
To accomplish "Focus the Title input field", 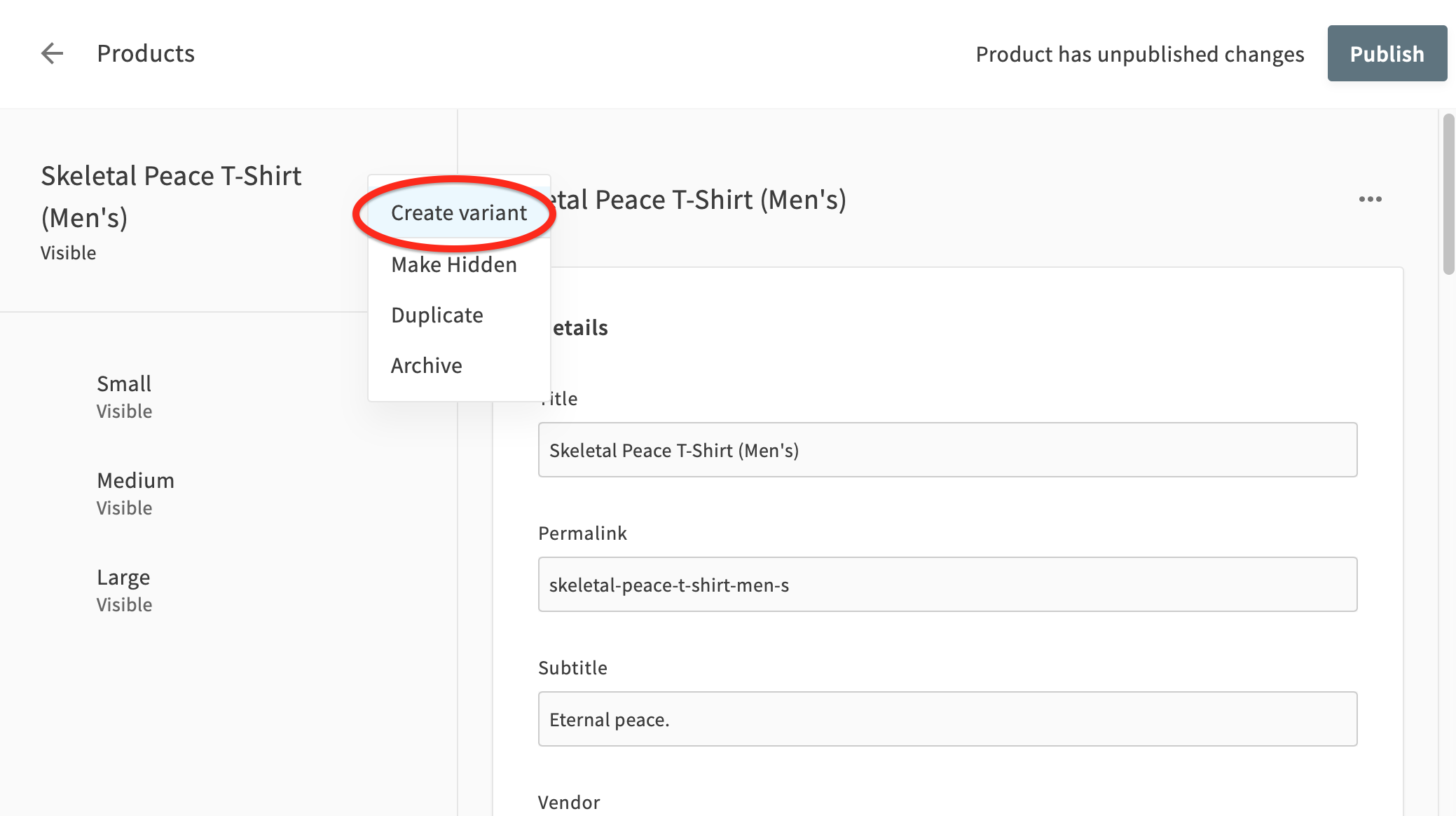I will tap(947, 450).
